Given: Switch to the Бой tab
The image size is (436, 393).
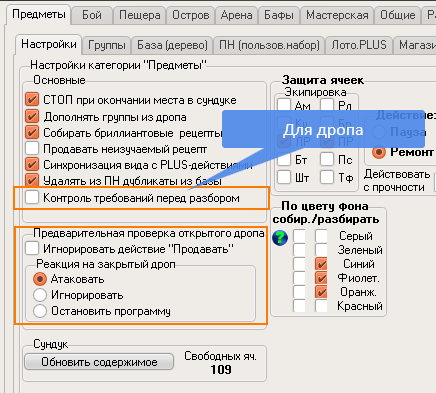Looking at the screenshot, I should pos(92,15).
